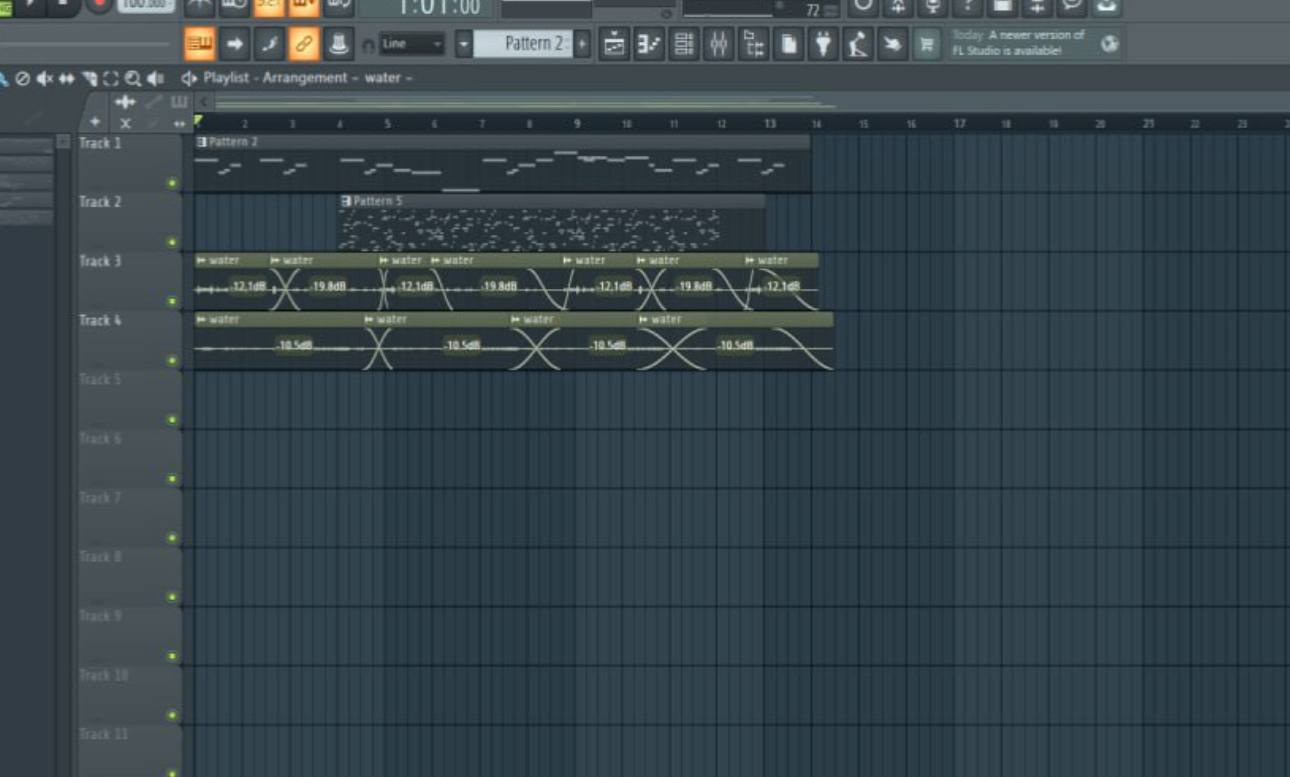
Task: Open menu of leftmost water clip on Track 4
Action: (201, 320)
